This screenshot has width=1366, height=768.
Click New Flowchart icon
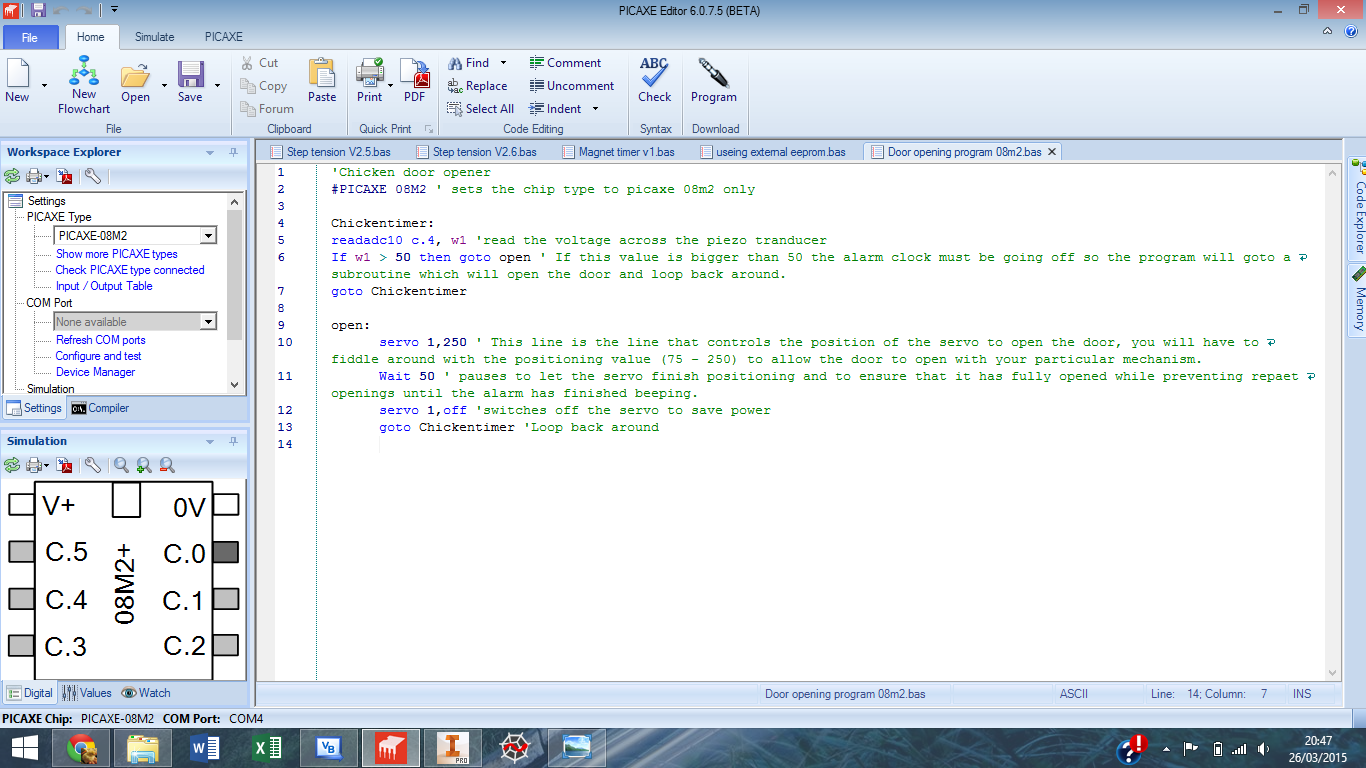[x=84, y=86]
